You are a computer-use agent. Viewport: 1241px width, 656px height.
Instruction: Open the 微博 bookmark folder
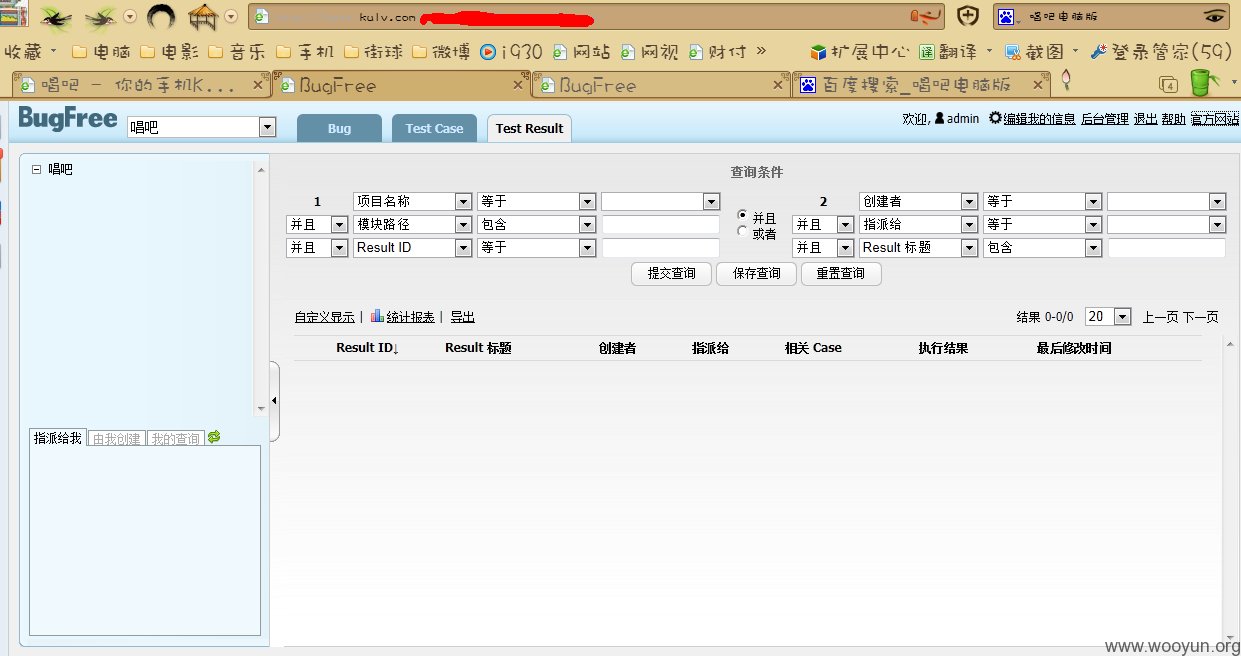tap(441, 51)
